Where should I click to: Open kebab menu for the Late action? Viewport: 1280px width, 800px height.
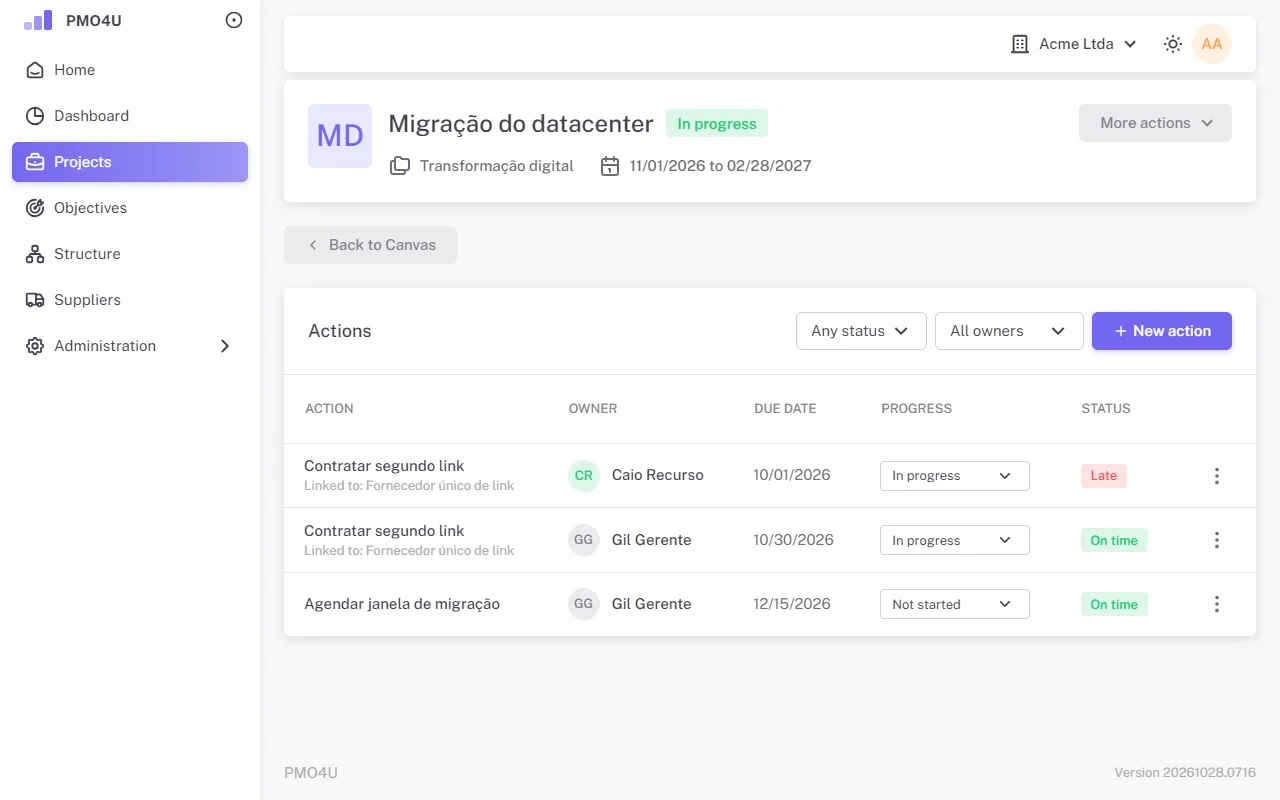(1217, 476)
